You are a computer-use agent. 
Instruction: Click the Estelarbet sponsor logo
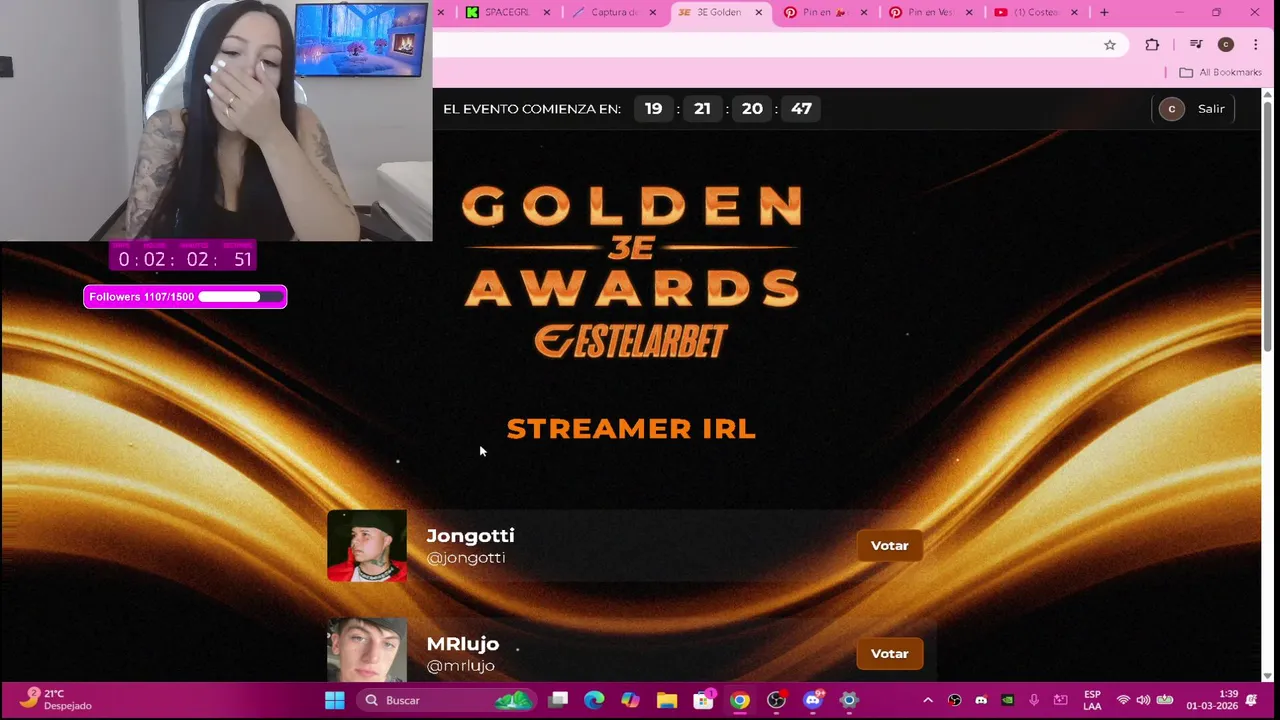[x=631, y=341]
